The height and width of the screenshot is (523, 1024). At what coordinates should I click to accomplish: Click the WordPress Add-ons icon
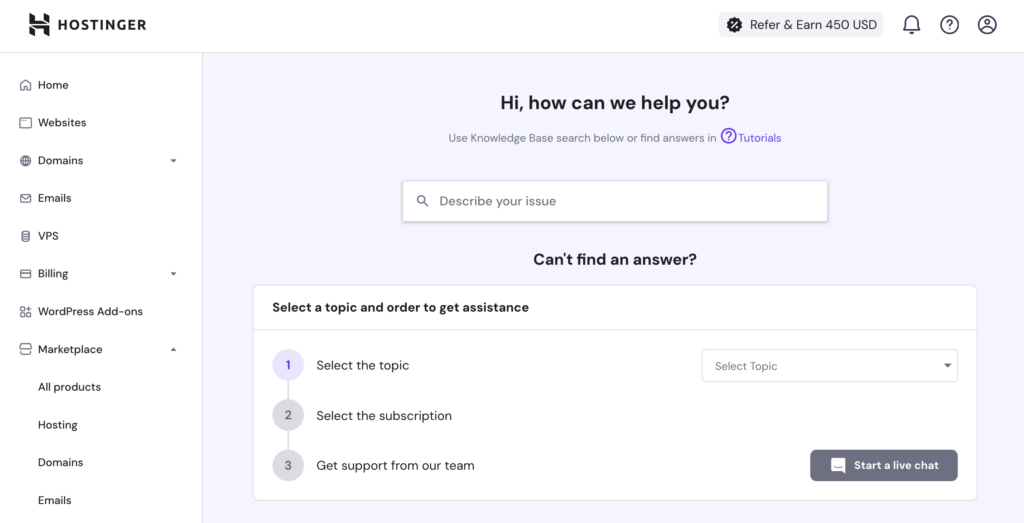(x=25, y=312)
